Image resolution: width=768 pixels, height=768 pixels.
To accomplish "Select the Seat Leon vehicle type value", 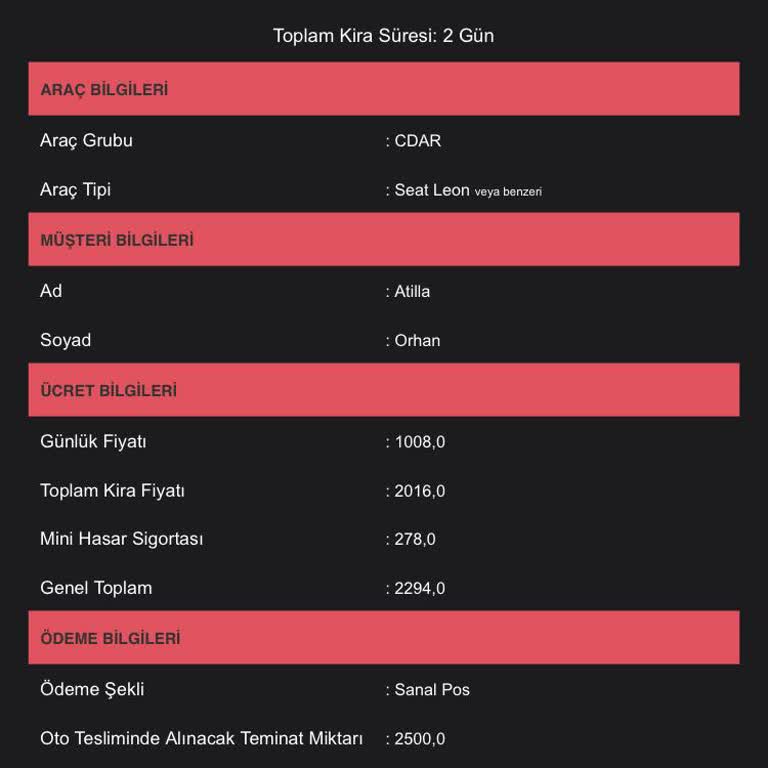I will point(432,190).
